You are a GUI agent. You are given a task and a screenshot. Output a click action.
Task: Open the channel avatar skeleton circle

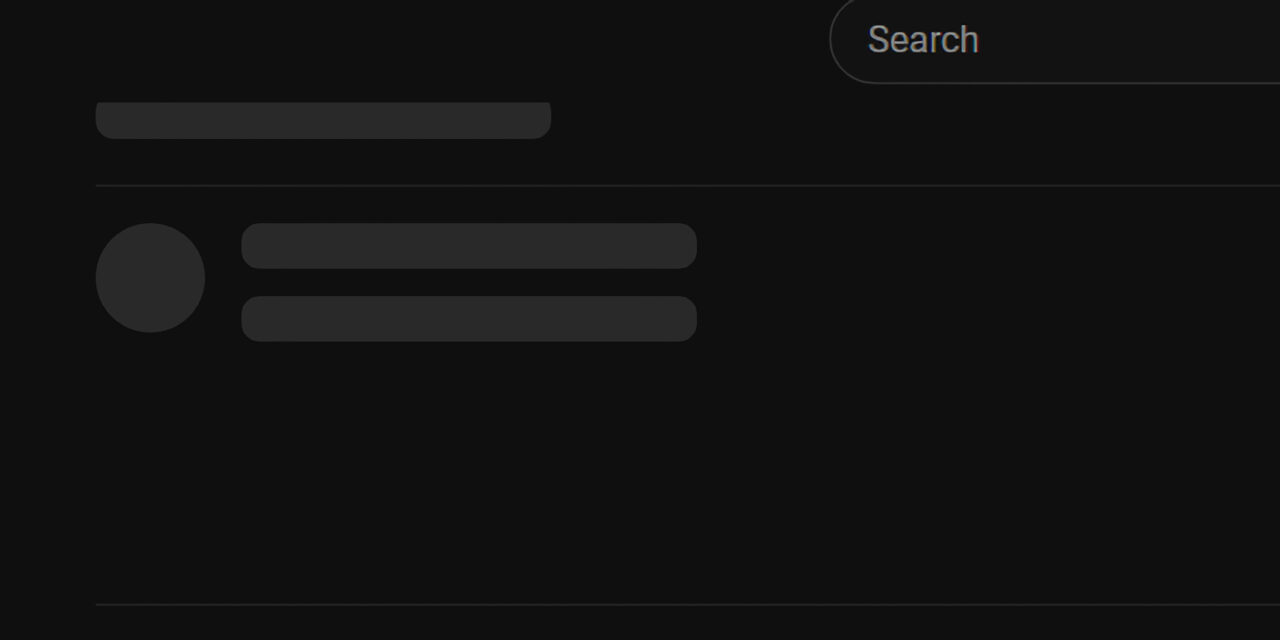click(150, 278)
